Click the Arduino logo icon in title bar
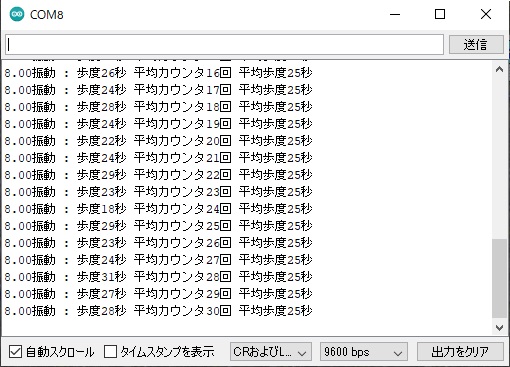This screenshot has width=510, height=367. tap(17, 14)
